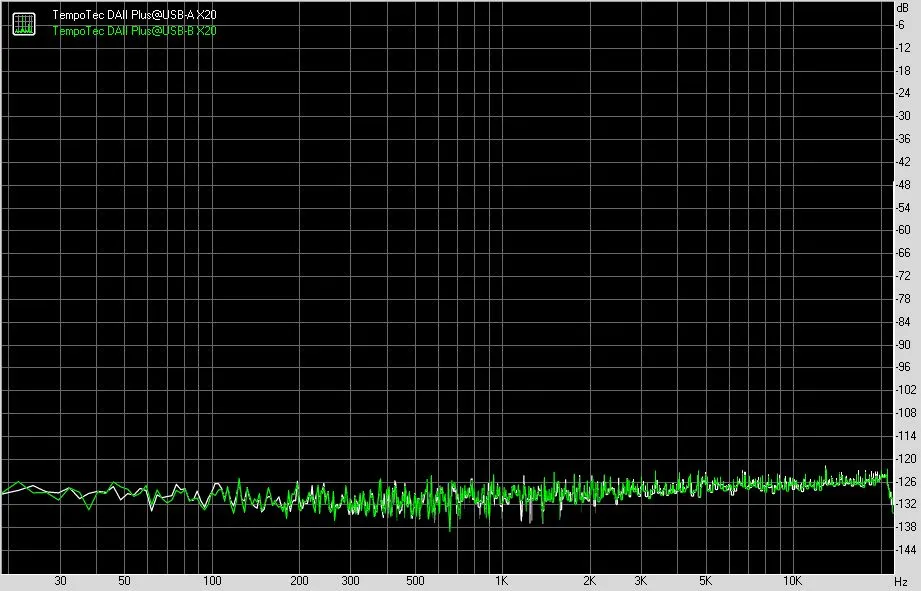Click the 2K frequency axis label
The image size is (921, 591).
pos(589,581)
